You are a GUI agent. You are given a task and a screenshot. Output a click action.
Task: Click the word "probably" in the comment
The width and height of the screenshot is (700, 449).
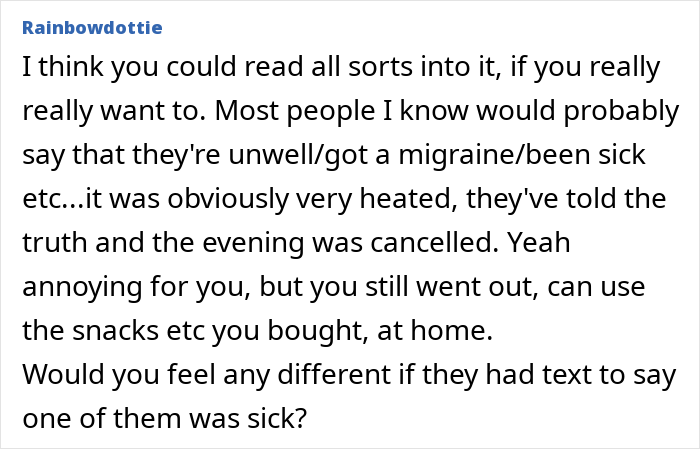click(x=622, y=111)
